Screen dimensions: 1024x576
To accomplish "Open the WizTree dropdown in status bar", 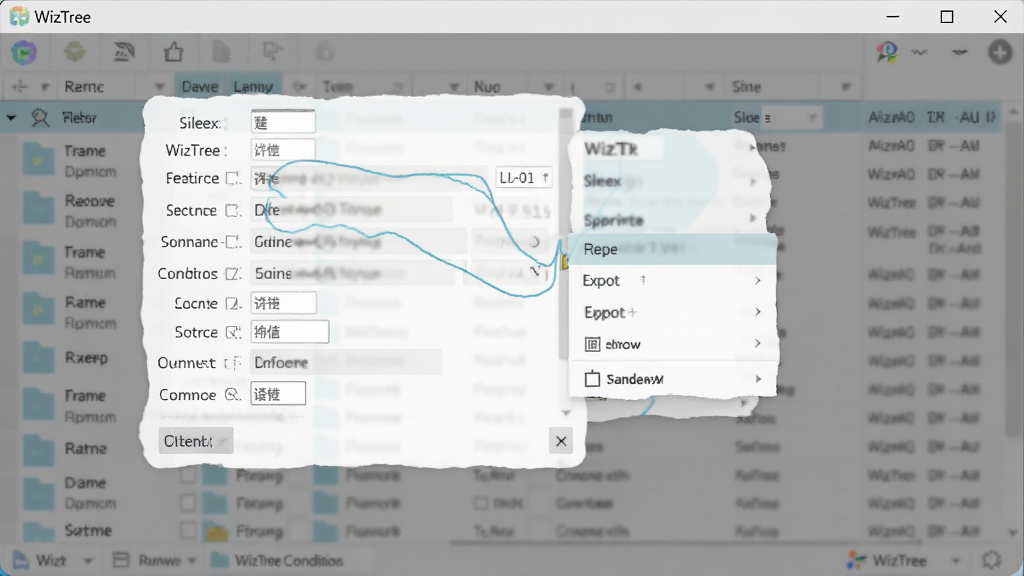I will (955, 560).
